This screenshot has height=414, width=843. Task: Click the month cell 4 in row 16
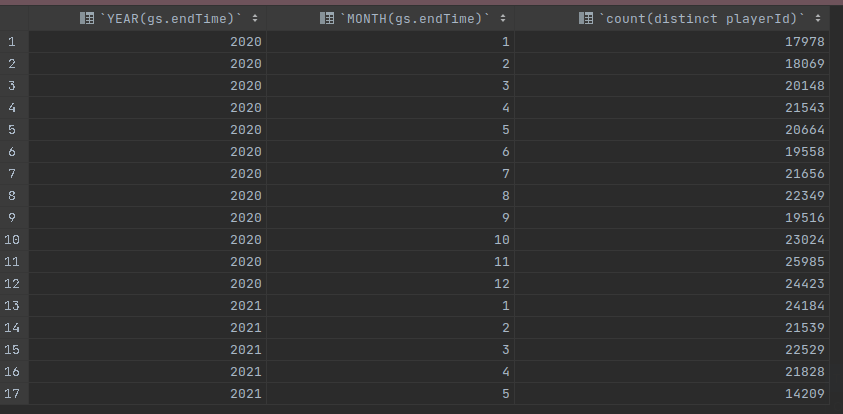pos(390,372)
